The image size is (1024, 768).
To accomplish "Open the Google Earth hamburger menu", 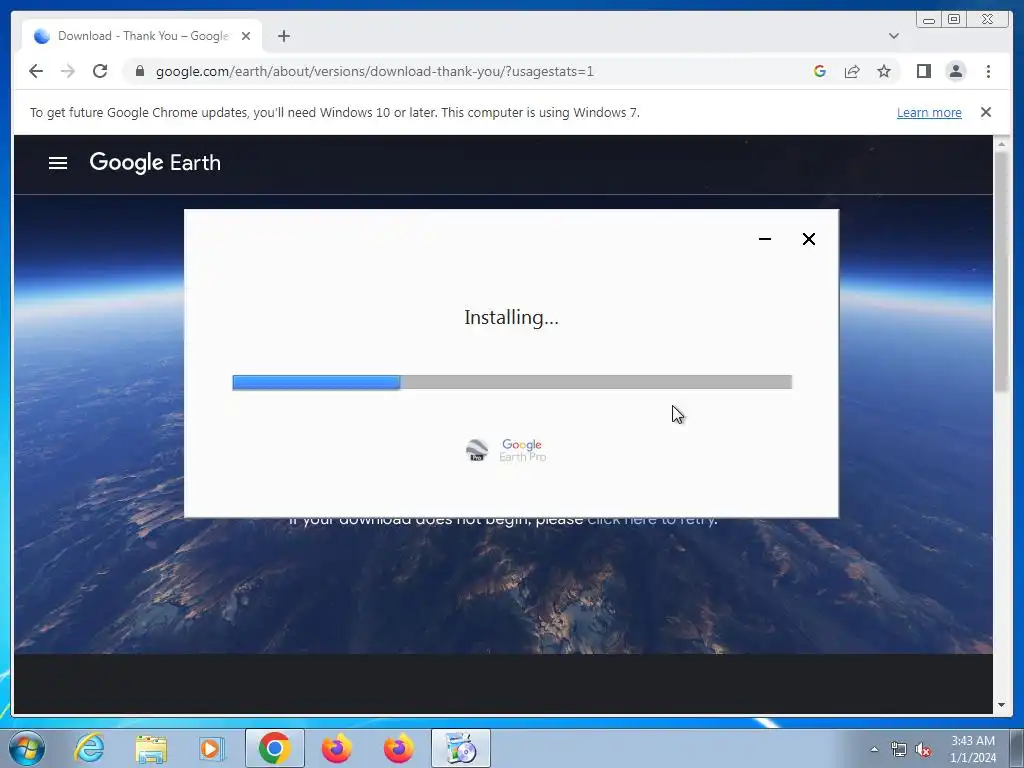I will tap(58, 163).
